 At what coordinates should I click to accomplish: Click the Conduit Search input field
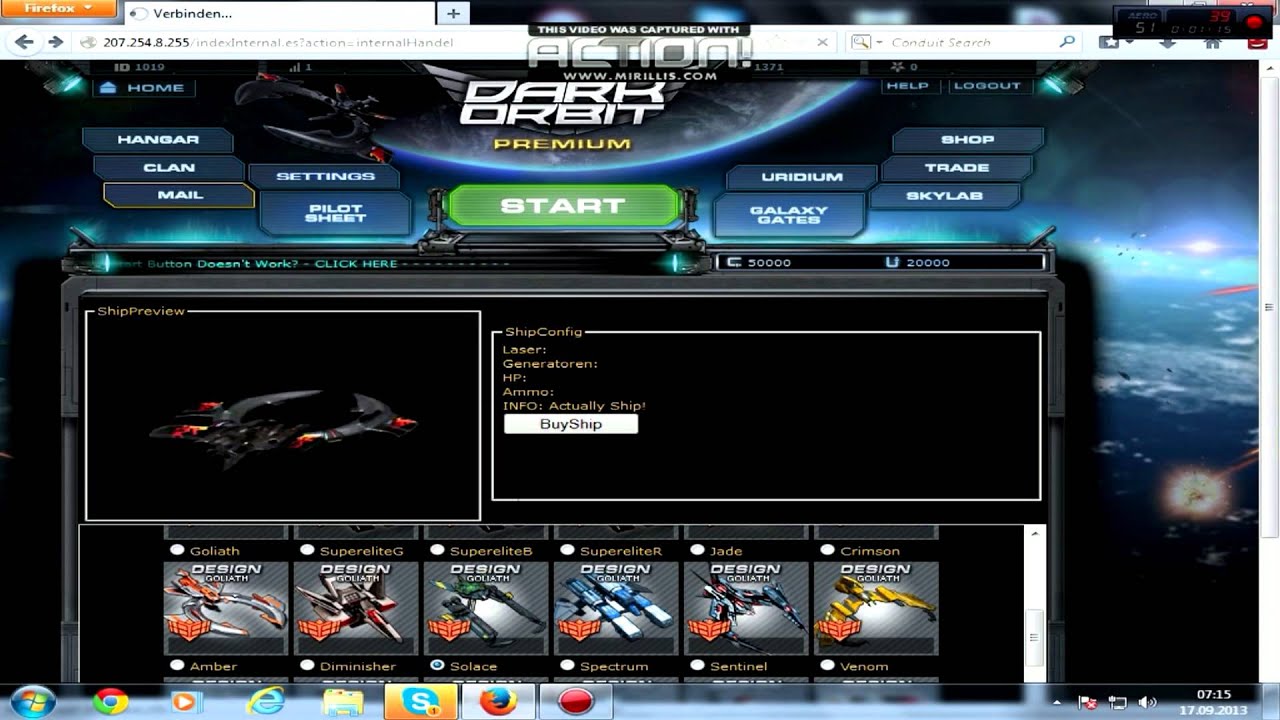(x=970, y=42)
